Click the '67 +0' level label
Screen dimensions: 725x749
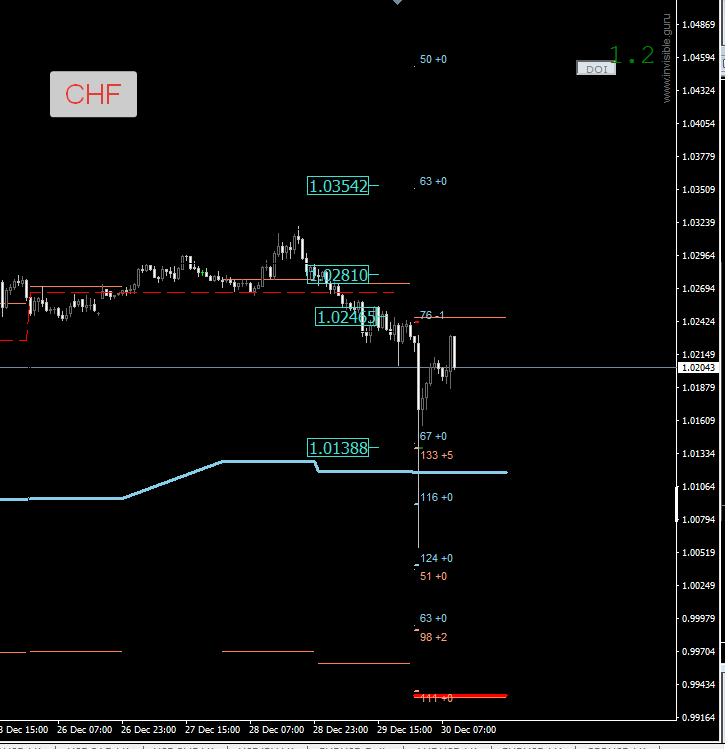point(433,436)
